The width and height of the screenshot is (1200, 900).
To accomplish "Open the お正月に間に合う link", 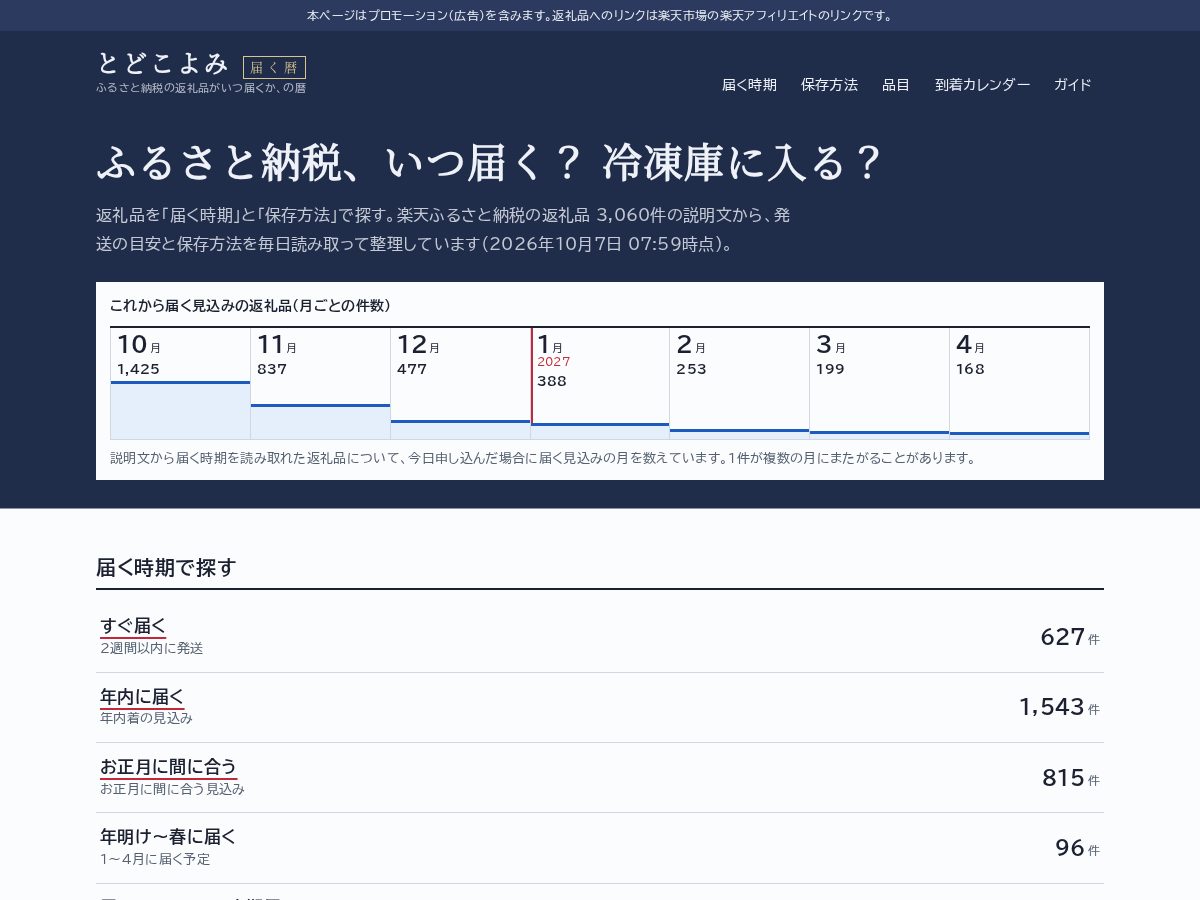I will coord(168,767).
